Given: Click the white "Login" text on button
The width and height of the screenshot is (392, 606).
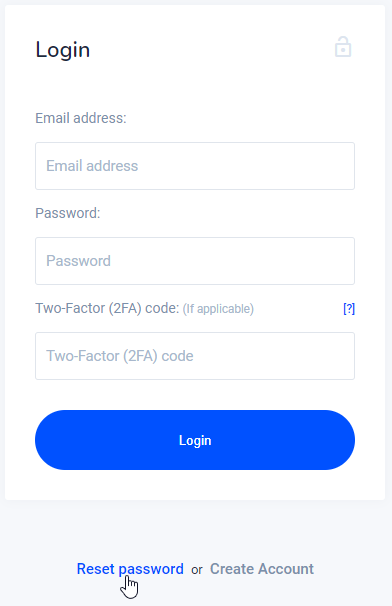Looking at the screenshot, I should click(x=195, y=441).
